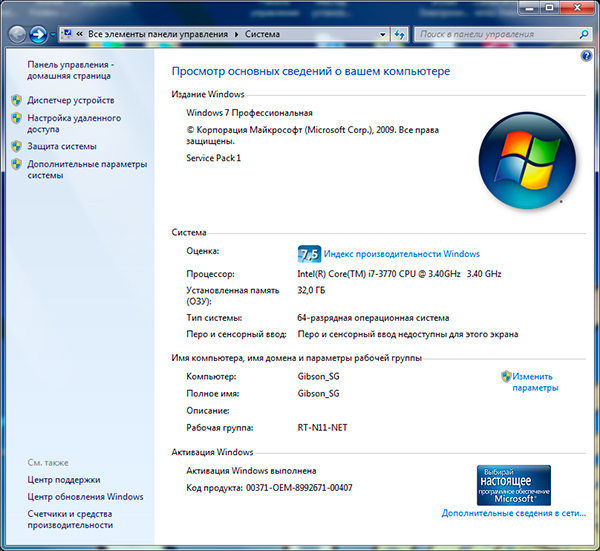
Task: Click shield icon beside 'Диспетчер устройств'
Action: [16, 100]
